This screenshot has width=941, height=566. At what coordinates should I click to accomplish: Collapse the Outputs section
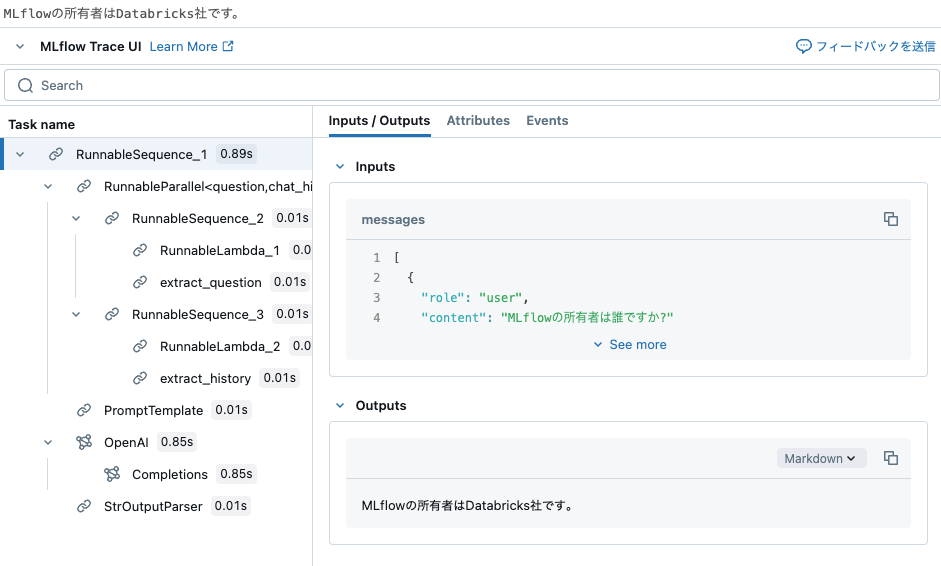(x=340, y=405)
